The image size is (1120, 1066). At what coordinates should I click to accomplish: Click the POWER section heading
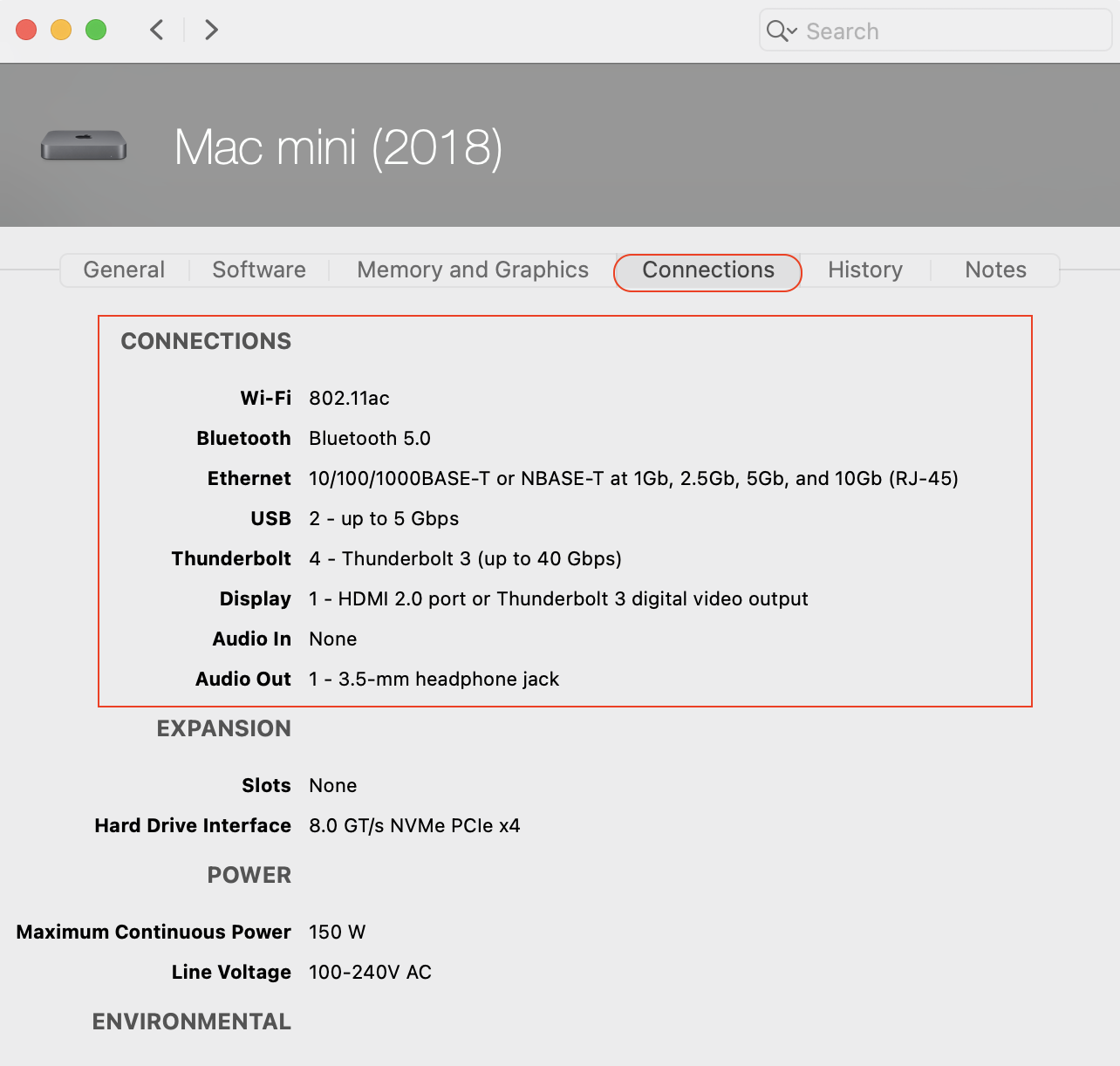[x=249, y=875]
